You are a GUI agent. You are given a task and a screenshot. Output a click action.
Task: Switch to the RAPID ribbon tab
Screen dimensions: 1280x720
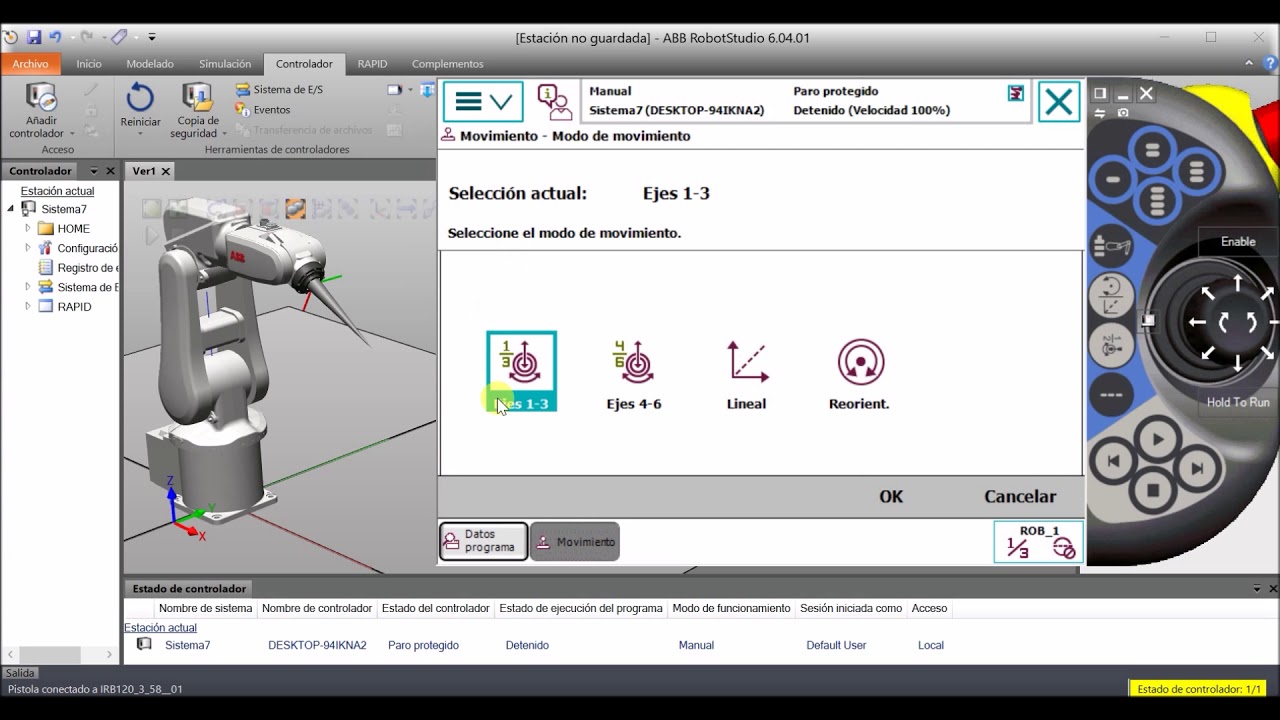click(372, 64)
